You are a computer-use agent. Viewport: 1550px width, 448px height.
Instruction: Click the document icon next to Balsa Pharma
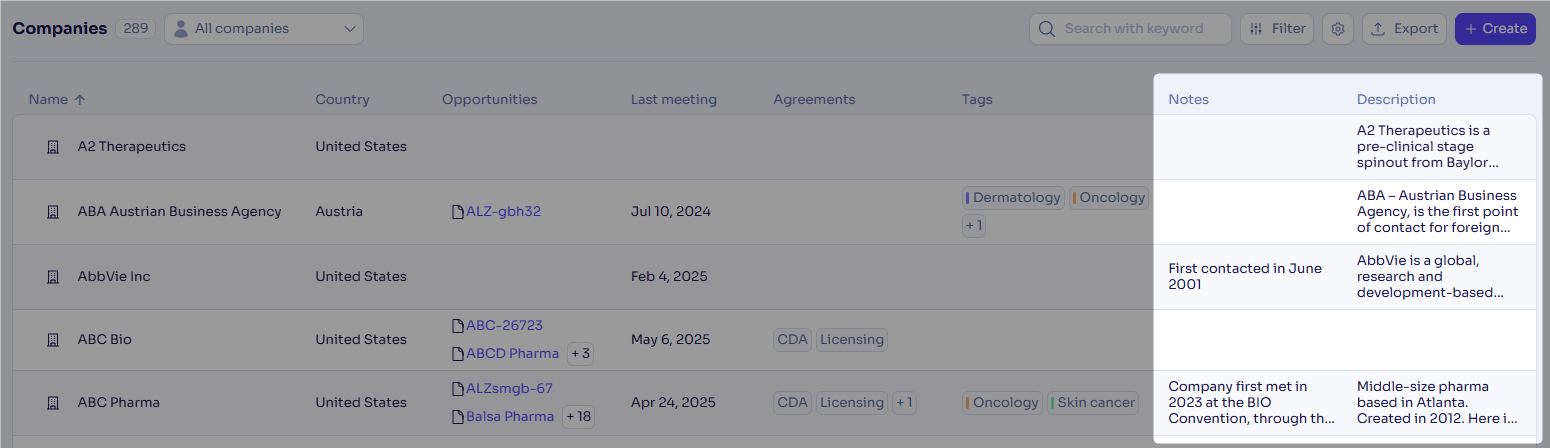tap(458, 417)
